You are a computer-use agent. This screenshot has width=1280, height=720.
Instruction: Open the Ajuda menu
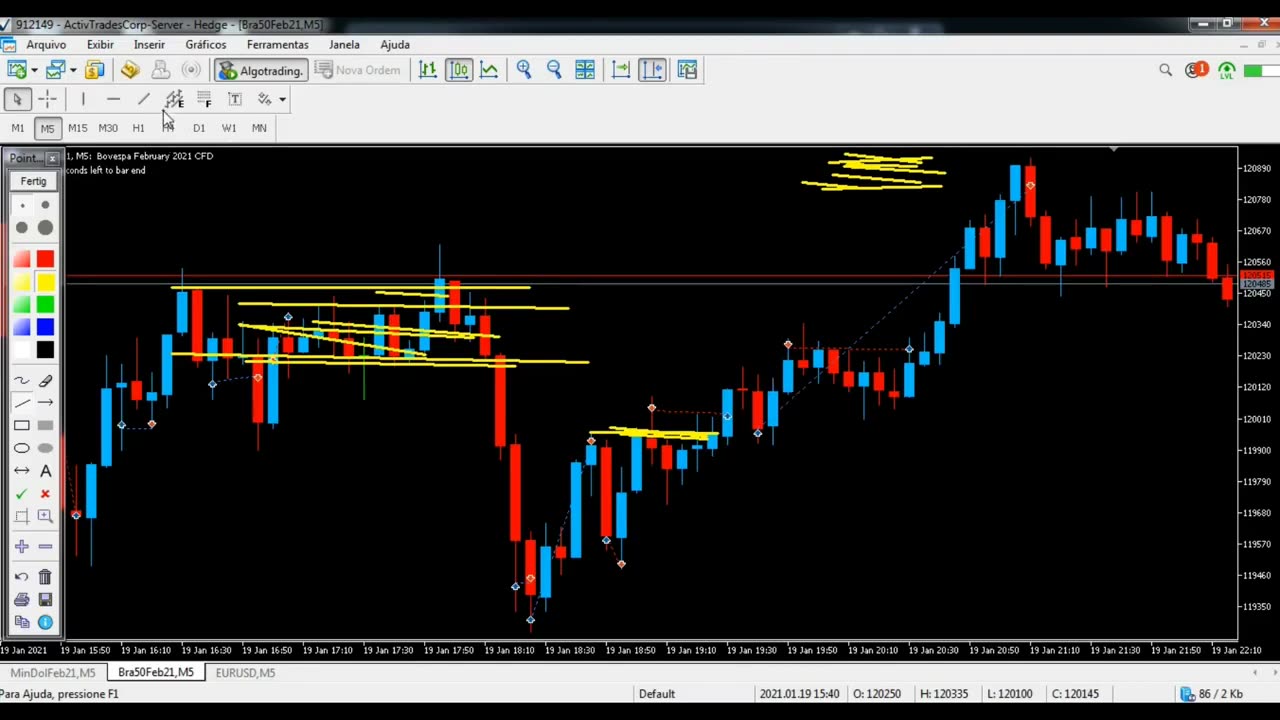395,44
